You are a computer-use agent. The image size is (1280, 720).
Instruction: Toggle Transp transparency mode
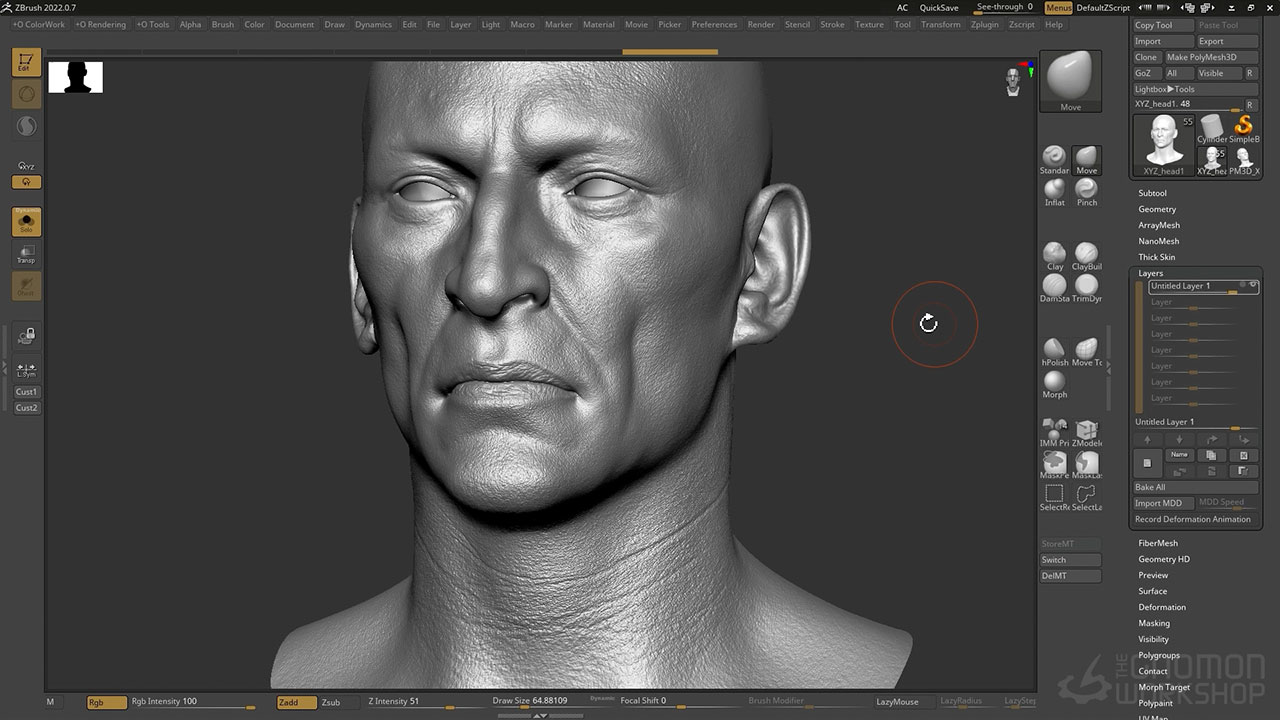click(26, 254)
